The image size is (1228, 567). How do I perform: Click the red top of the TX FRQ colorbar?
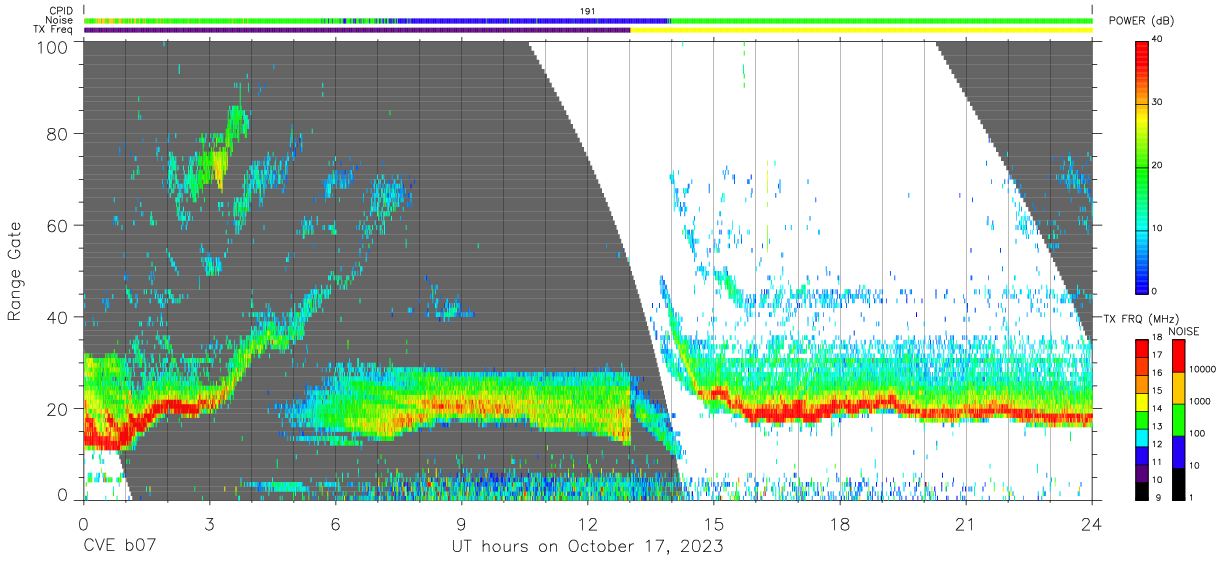click(x=1143, y=348)
